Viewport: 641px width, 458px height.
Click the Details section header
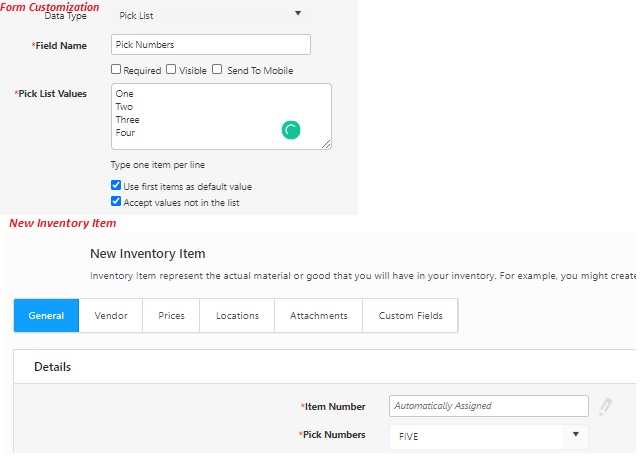52,367
